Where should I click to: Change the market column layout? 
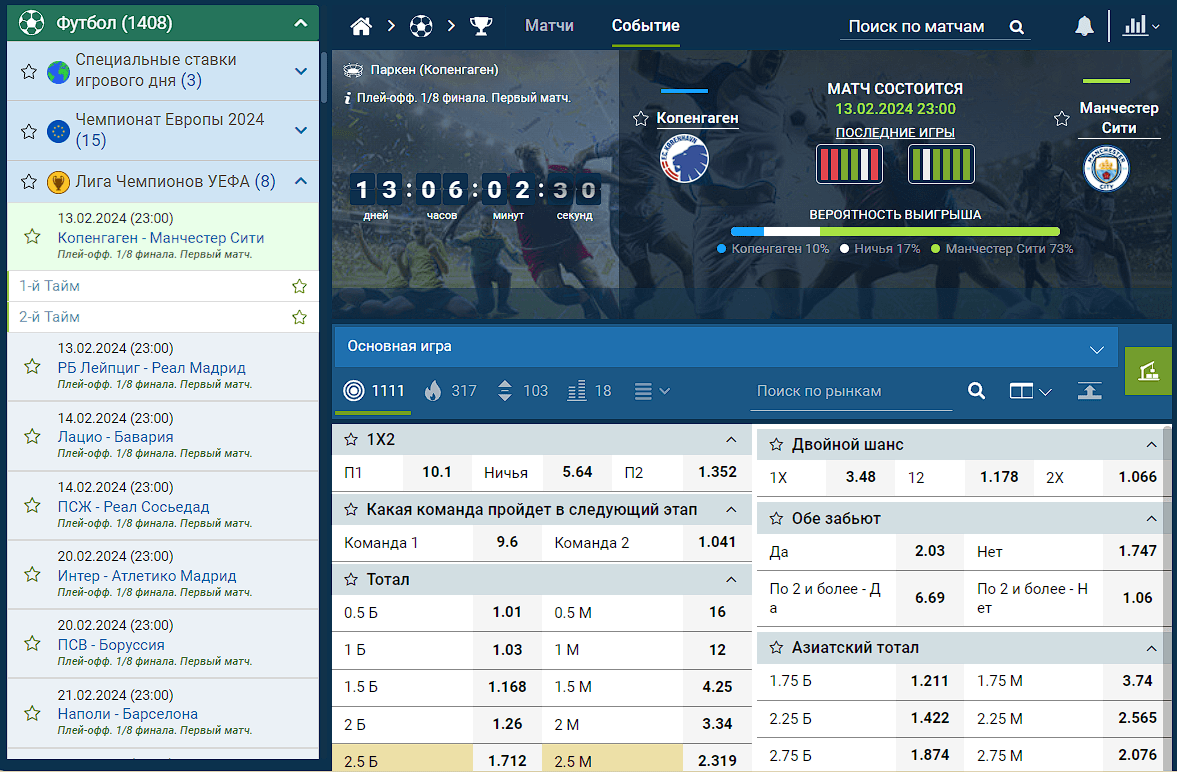click(1030, 391)
